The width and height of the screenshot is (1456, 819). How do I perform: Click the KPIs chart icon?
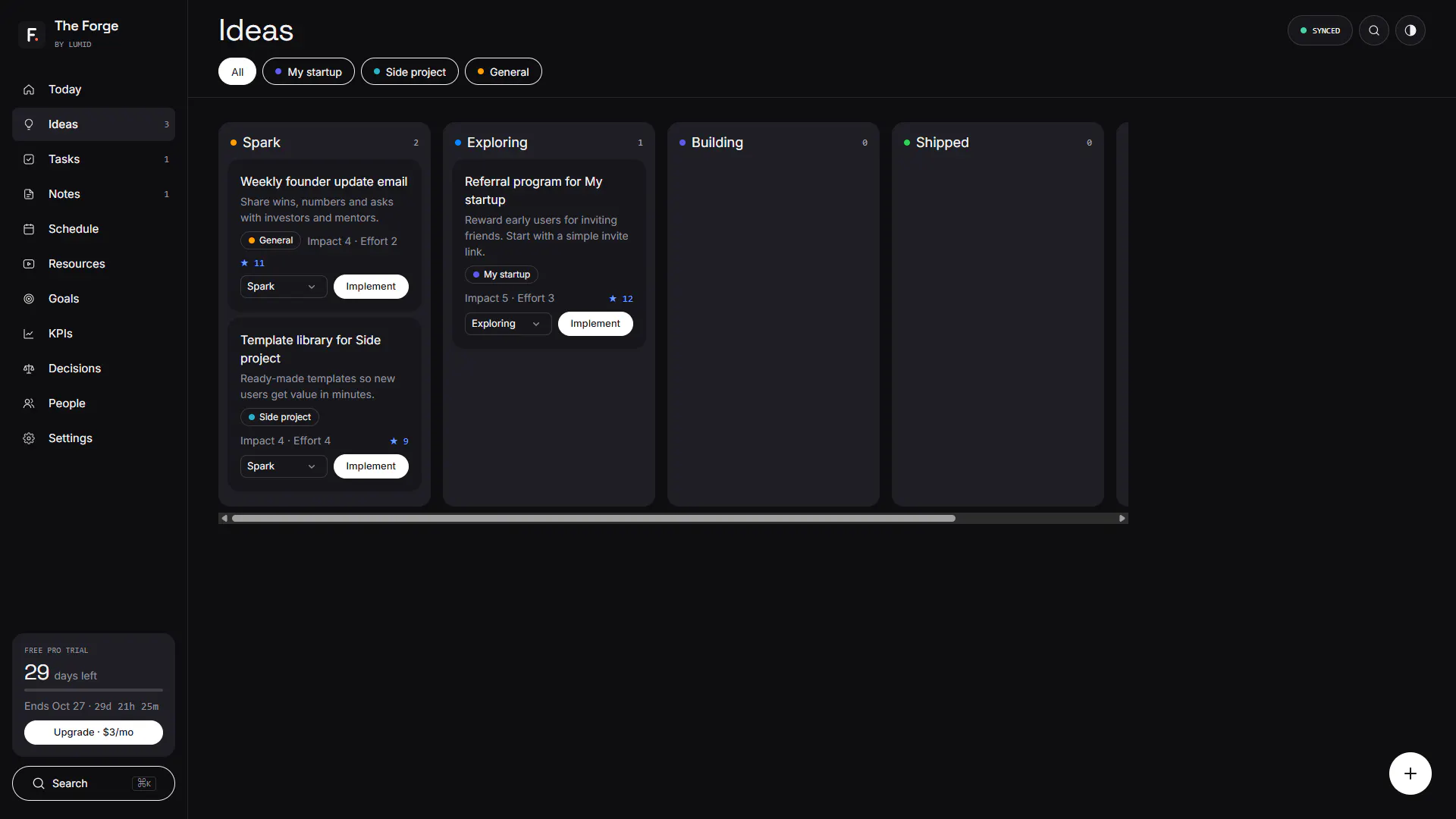[29, 334]
